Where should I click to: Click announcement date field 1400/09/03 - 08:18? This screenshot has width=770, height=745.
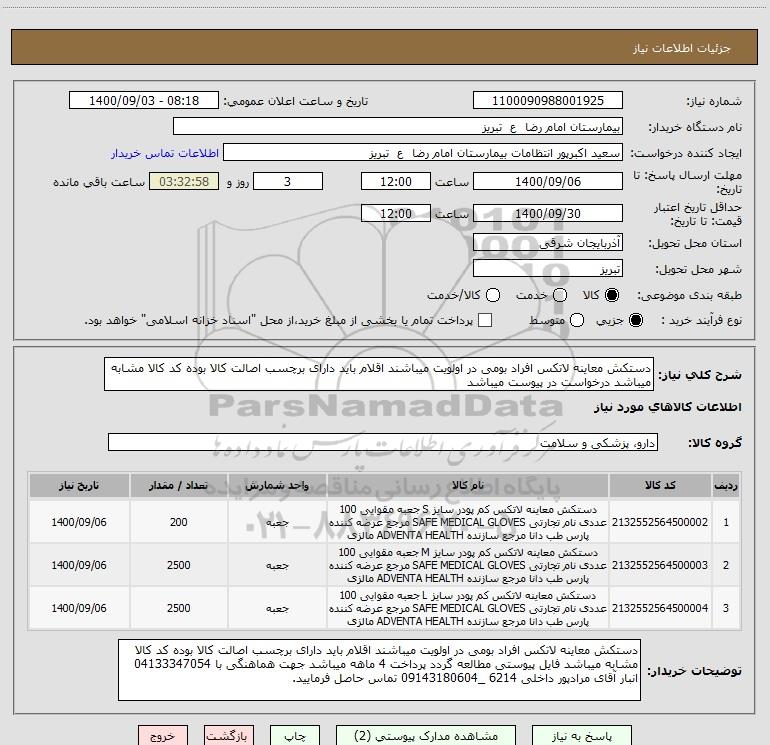click(144, 100)
